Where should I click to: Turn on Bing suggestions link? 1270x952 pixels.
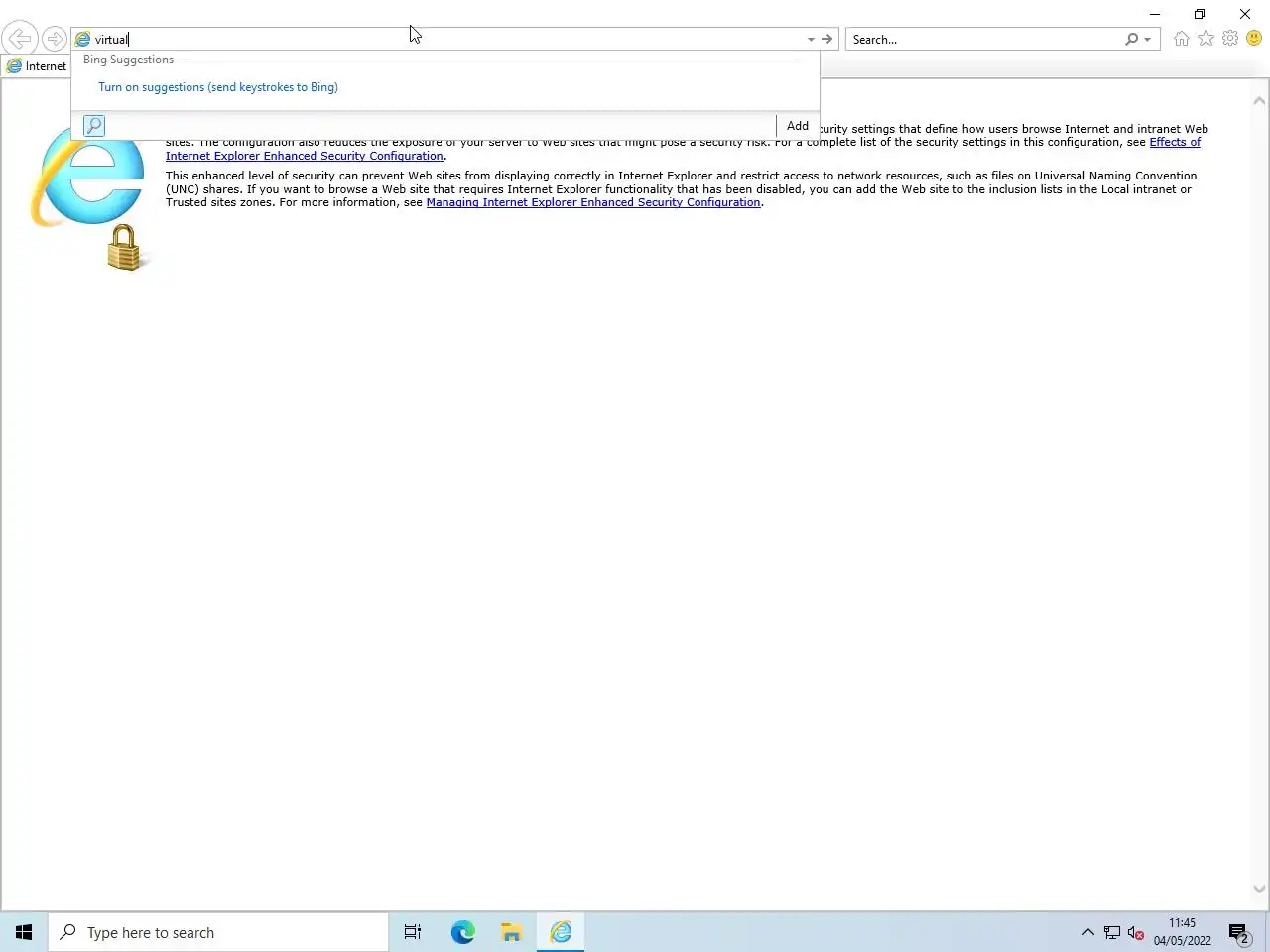[218, 87]
